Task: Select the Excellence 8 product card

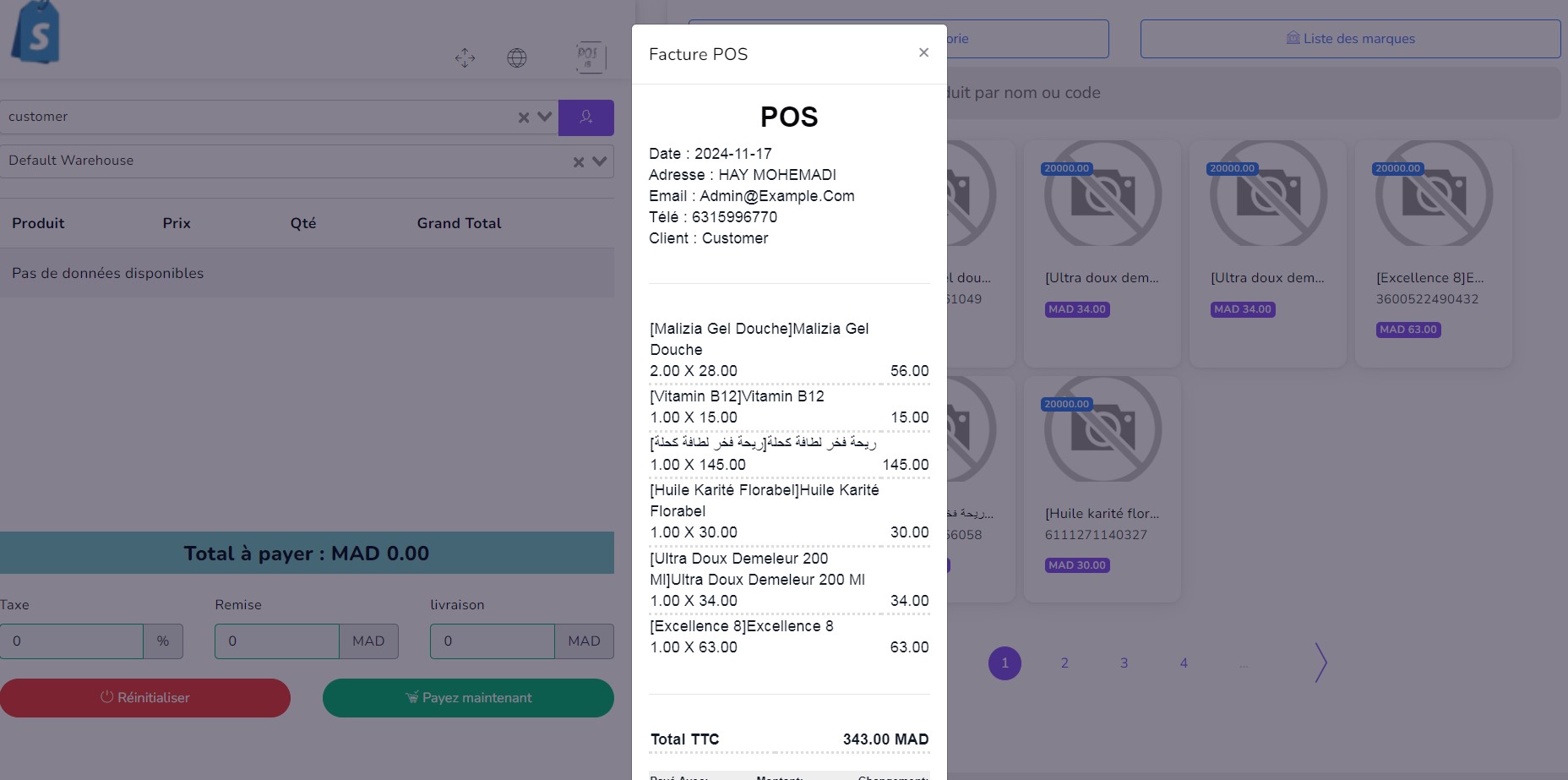Action: click(1434, 254)
